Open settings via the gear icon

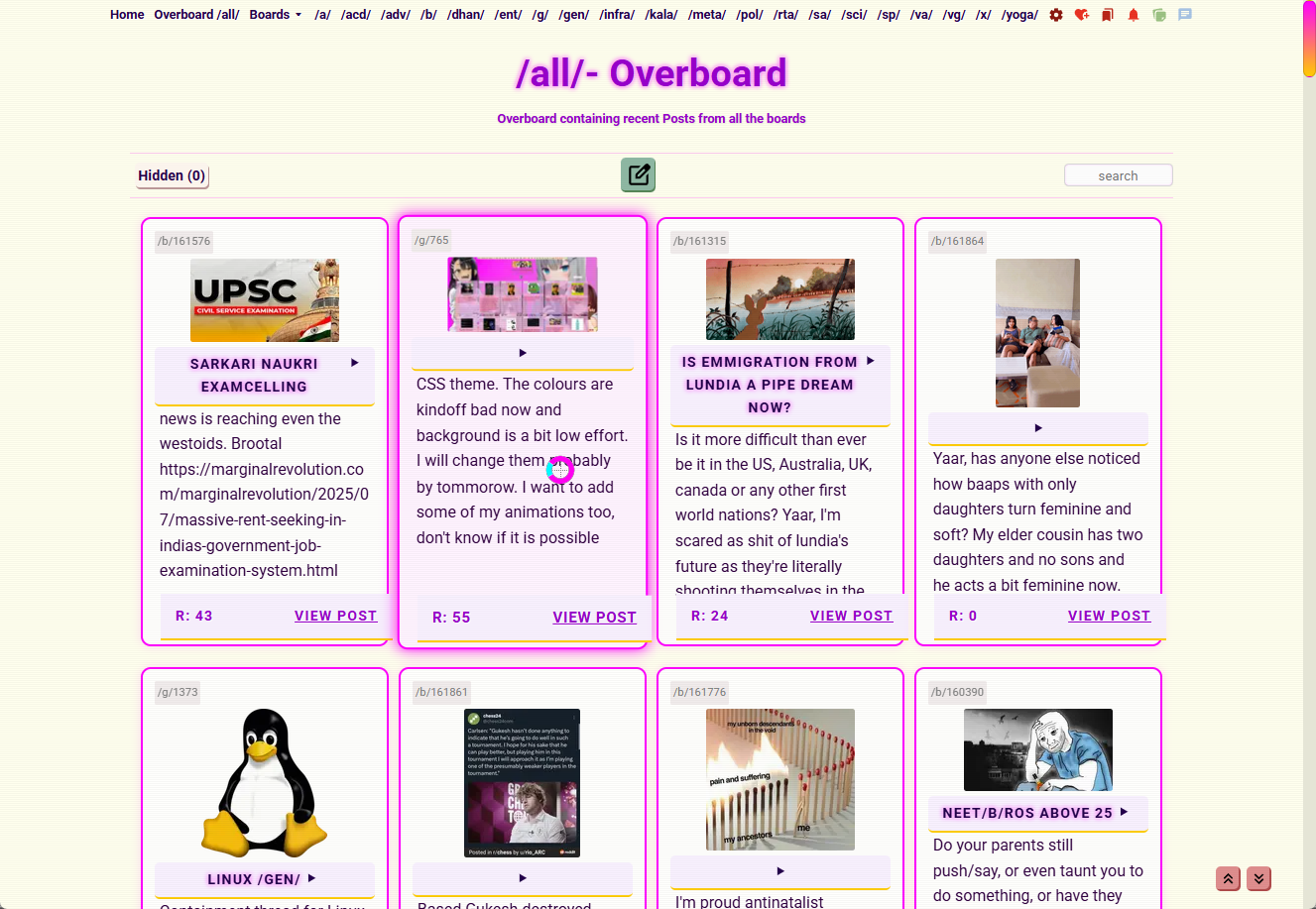click(1056, 15)
